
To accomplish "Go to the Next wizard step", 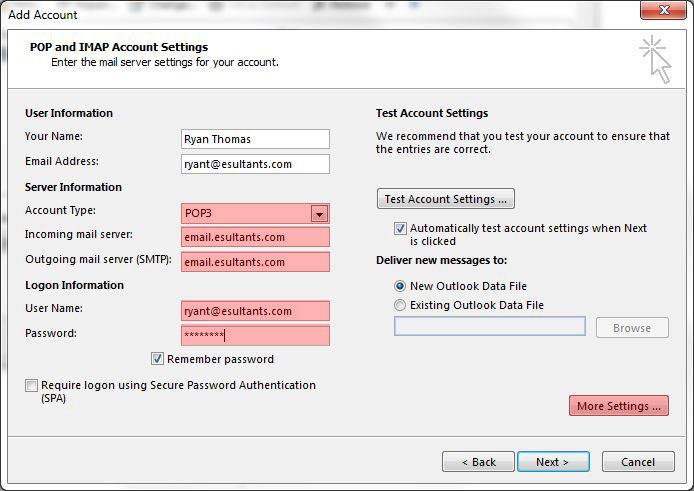I will point(553,462).
